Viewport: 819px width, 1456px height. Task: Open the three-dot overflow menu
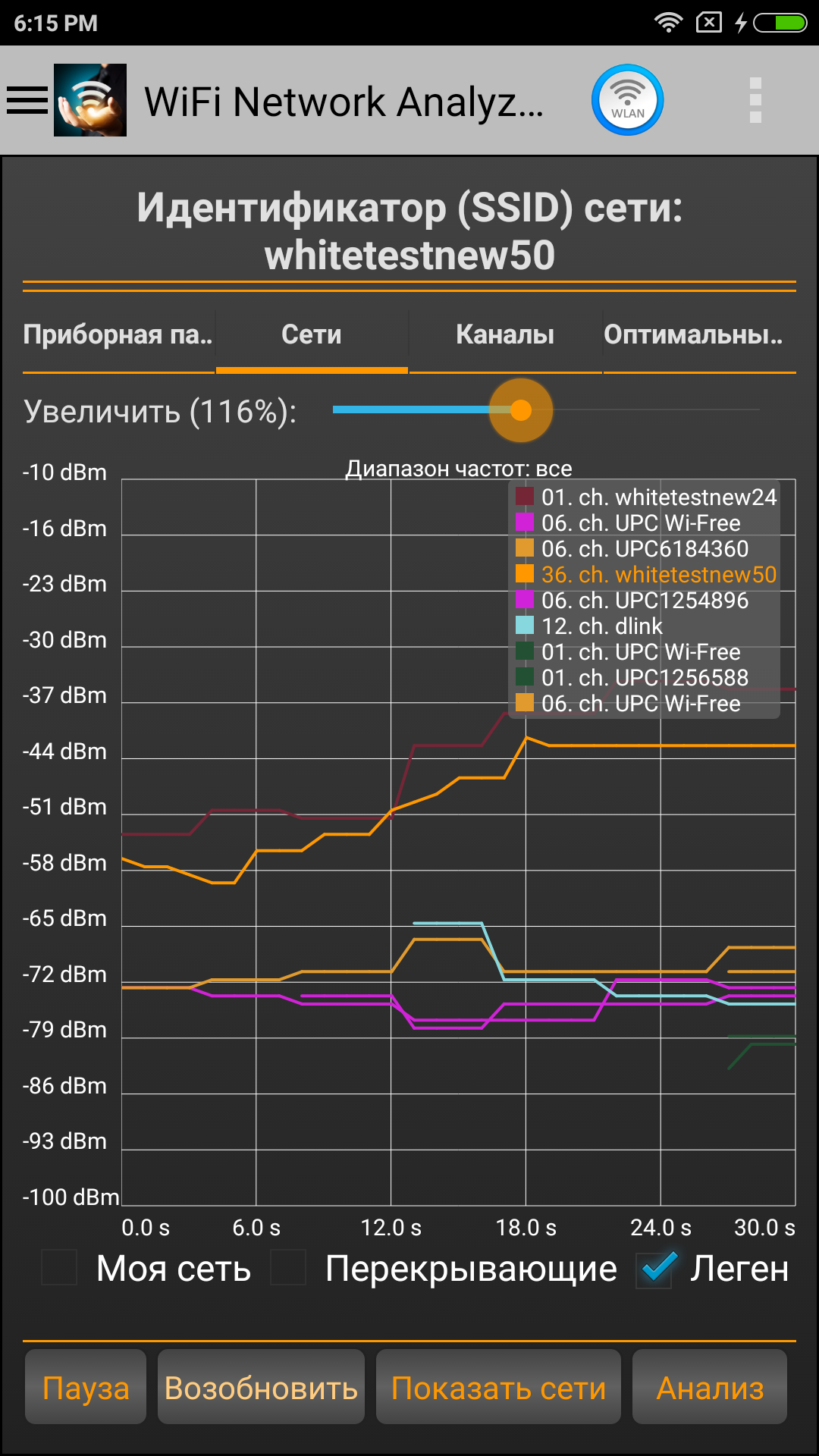755,100
